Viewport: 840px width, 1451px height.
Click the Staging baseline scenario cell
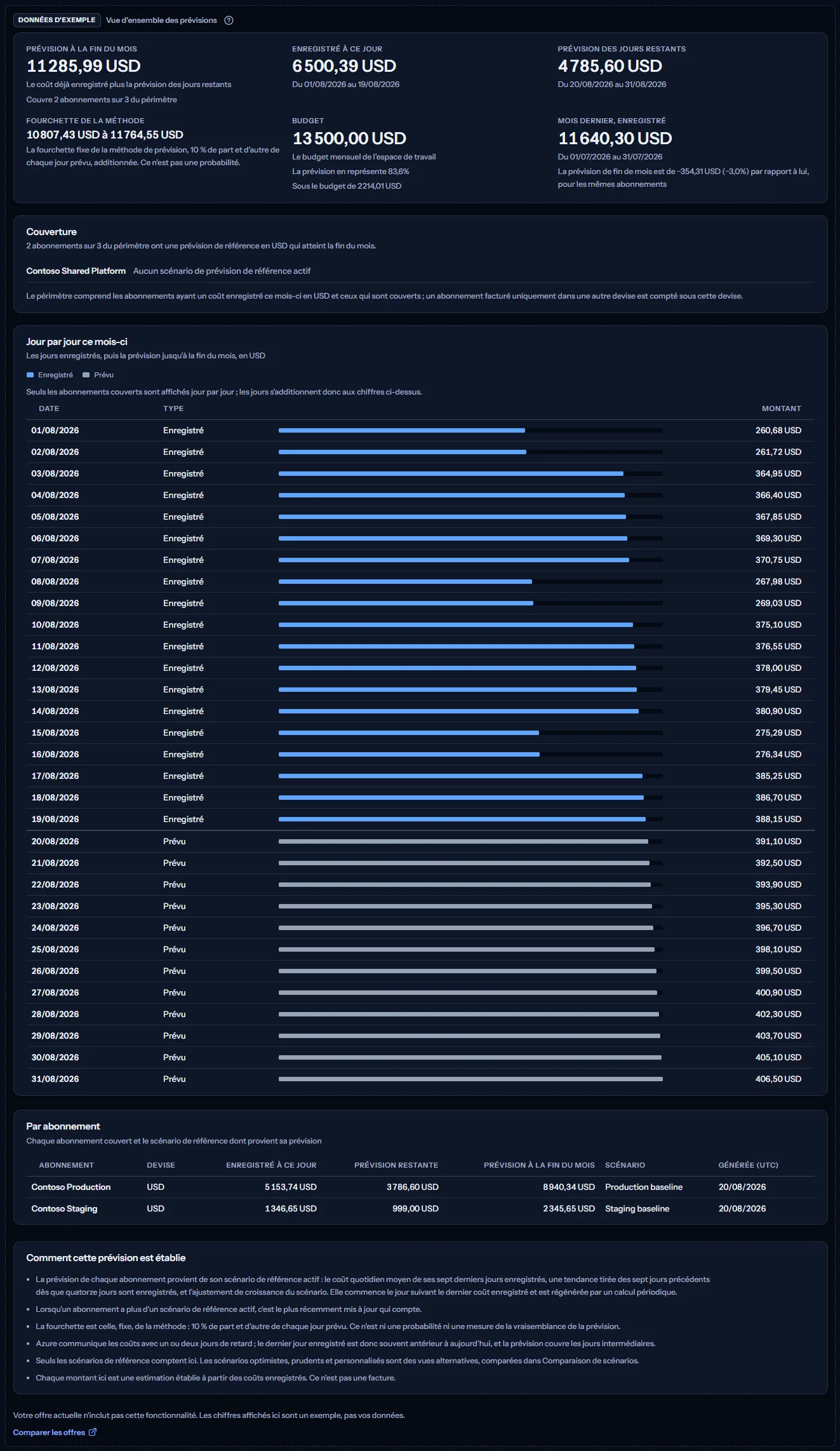[637, 1208]
